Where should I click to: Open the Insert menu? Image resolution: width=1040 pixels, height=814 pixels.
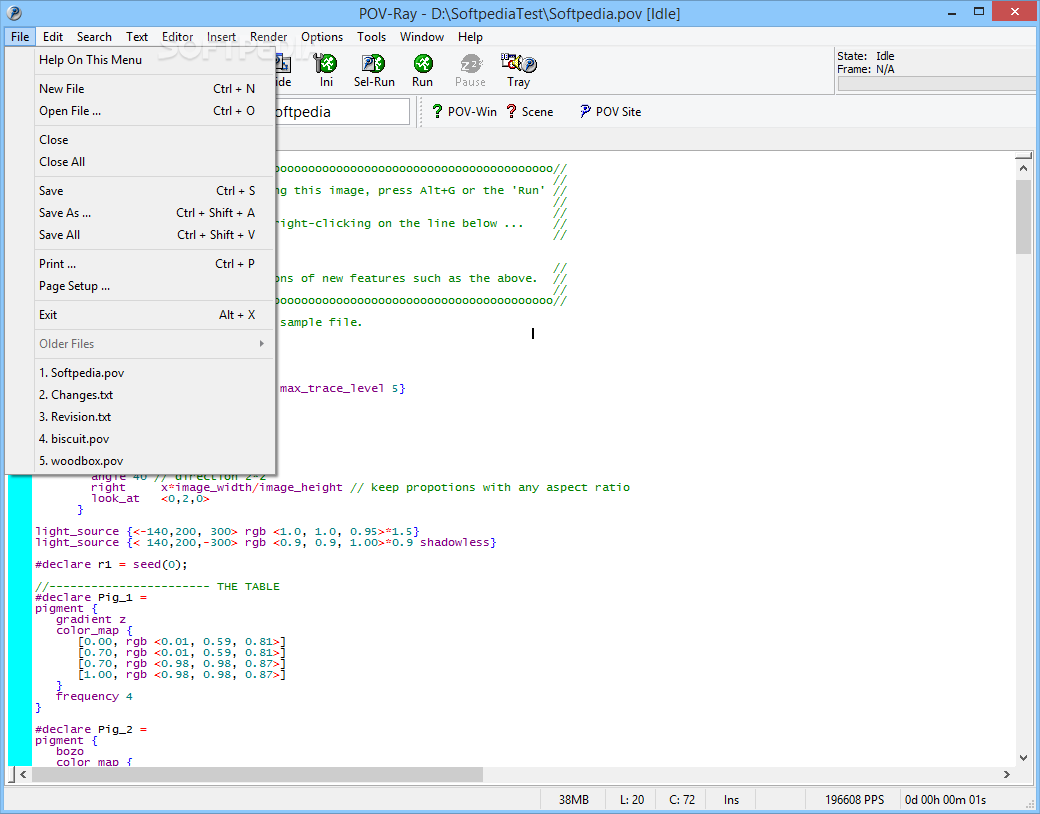(221, 36)
